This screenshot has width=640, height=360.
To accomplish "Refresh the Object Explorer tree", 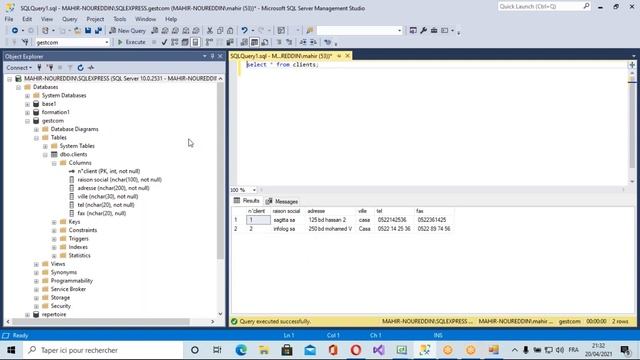I will 80,68.
